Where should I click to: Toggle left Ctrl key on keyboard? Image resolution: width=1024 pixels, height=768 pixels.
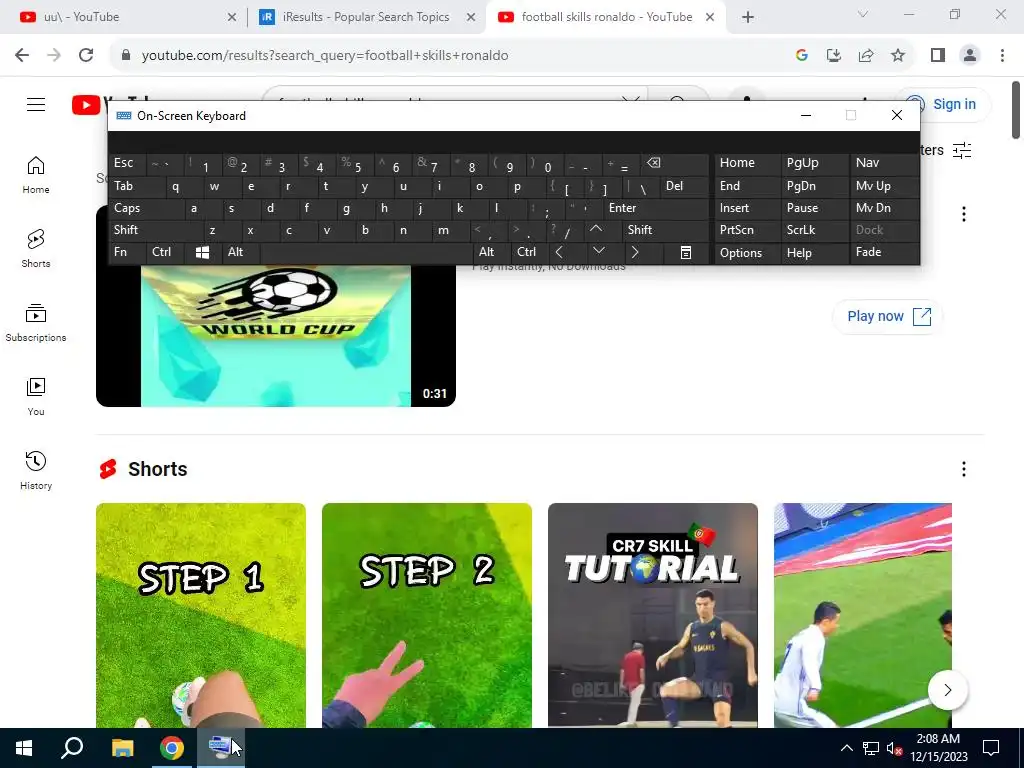166,252
